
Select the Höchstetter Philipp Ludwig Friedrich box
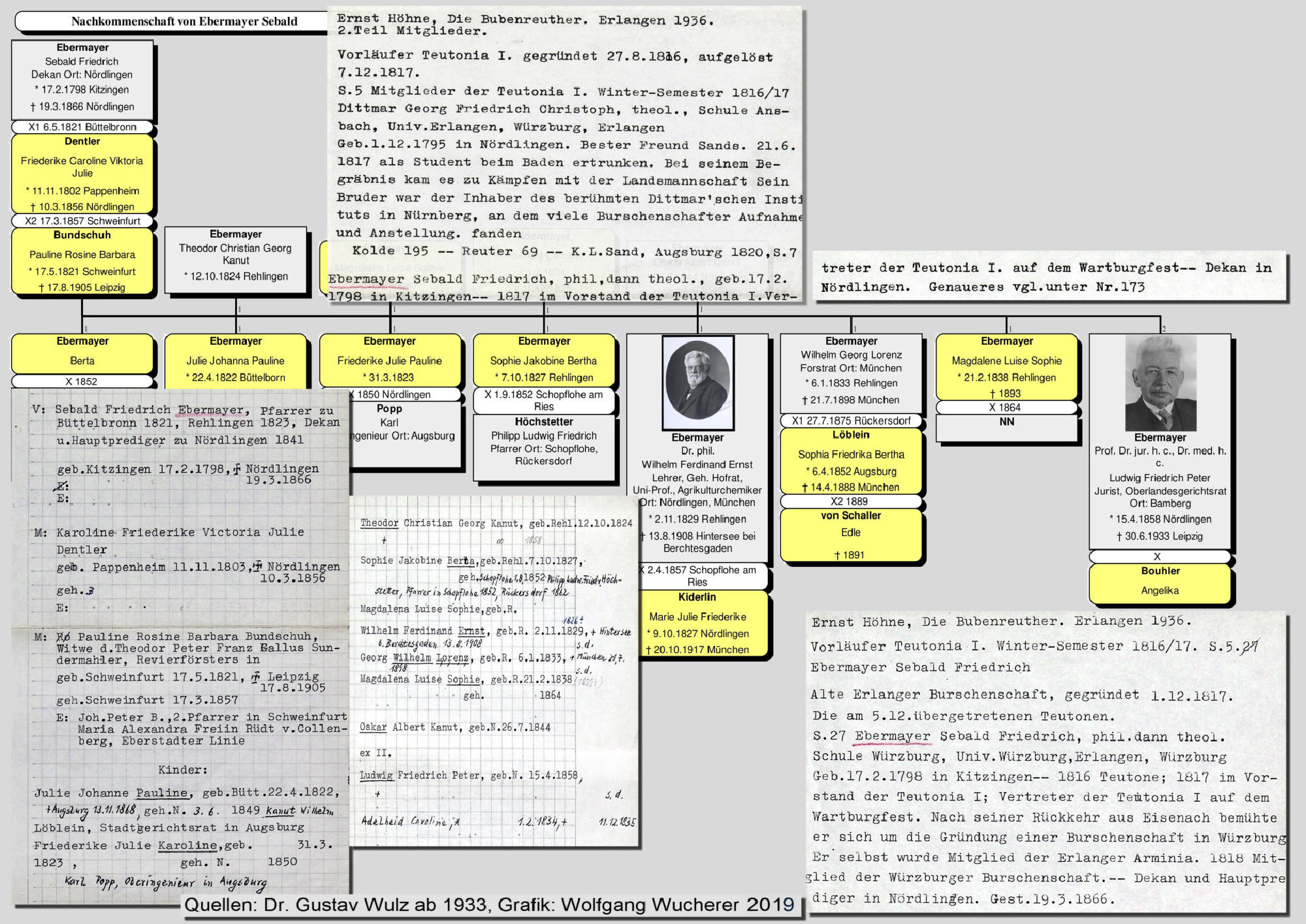tap(544, 441)
